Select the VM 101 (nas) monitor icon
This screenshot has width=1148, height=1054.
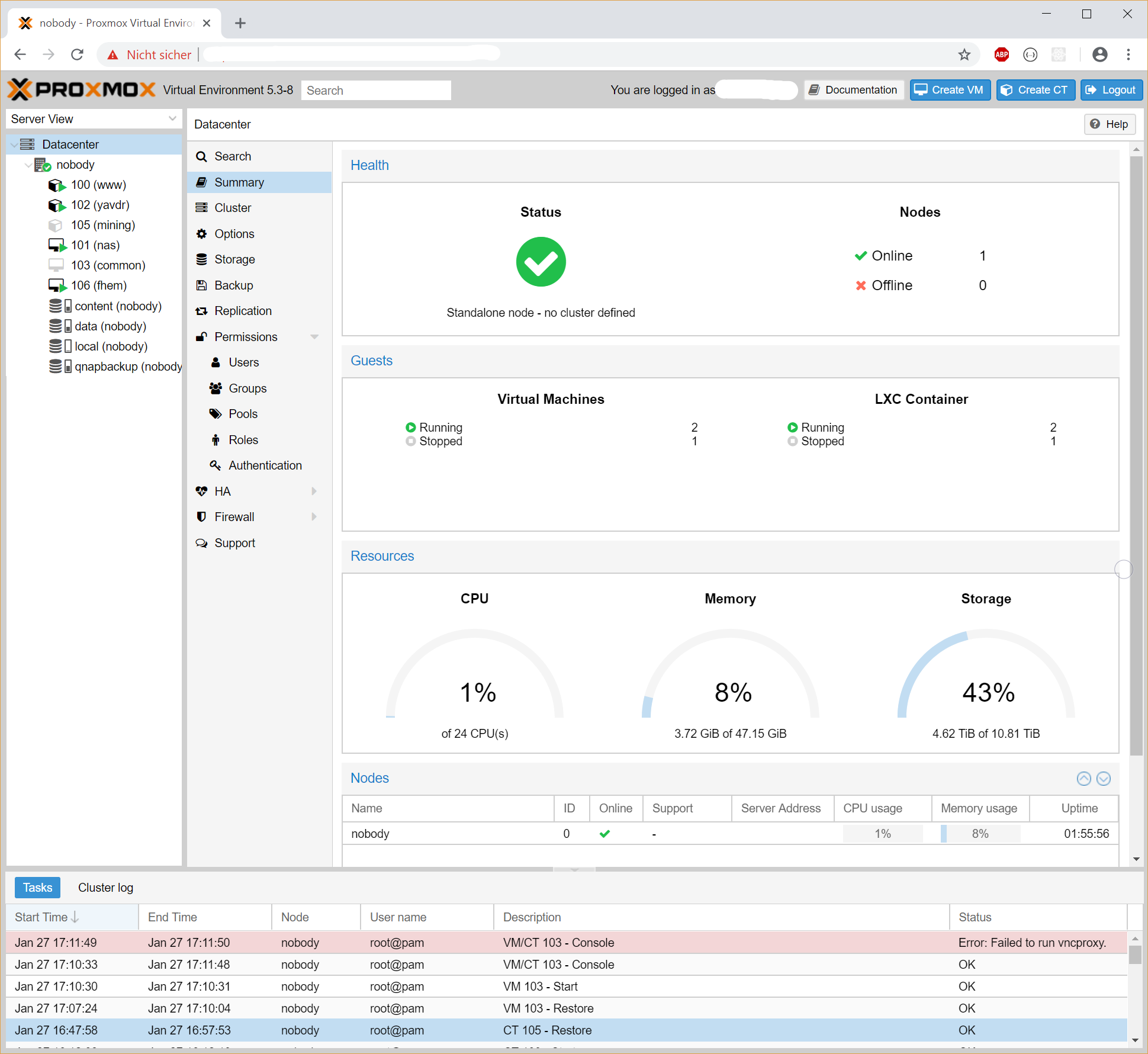56,245
